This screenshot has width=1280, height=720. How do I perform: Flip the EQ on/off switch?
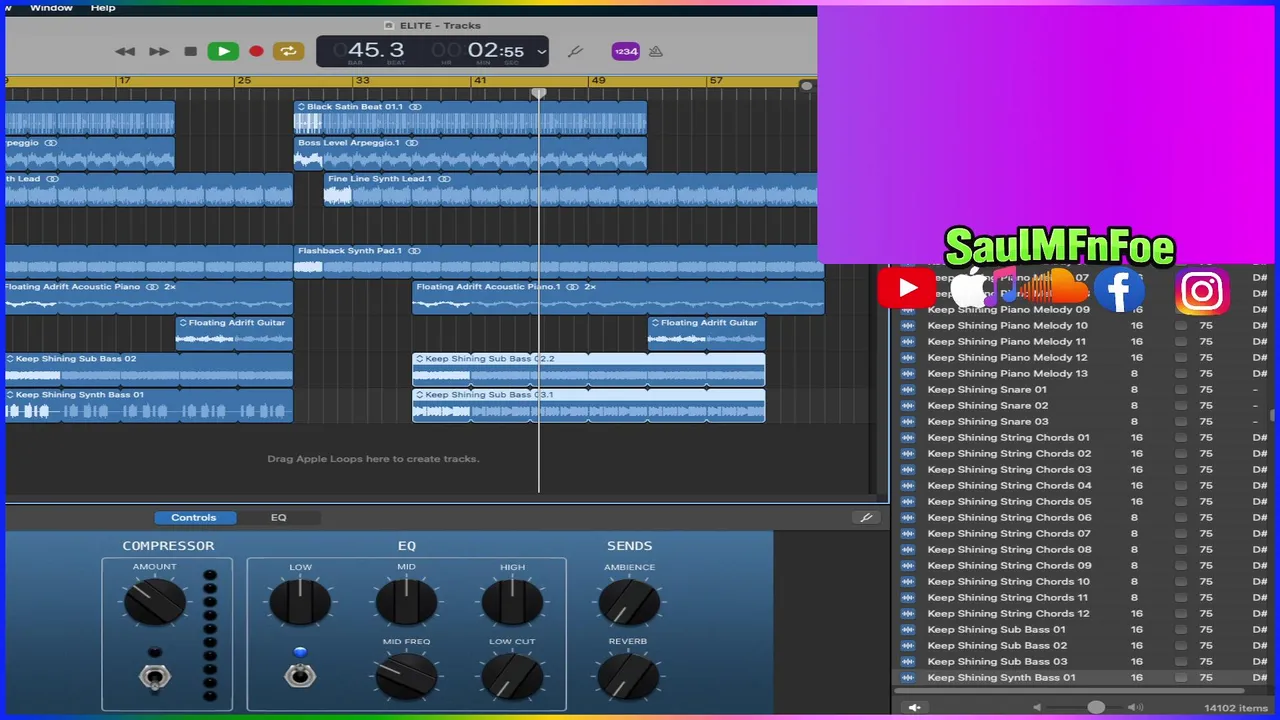point(300,676)
